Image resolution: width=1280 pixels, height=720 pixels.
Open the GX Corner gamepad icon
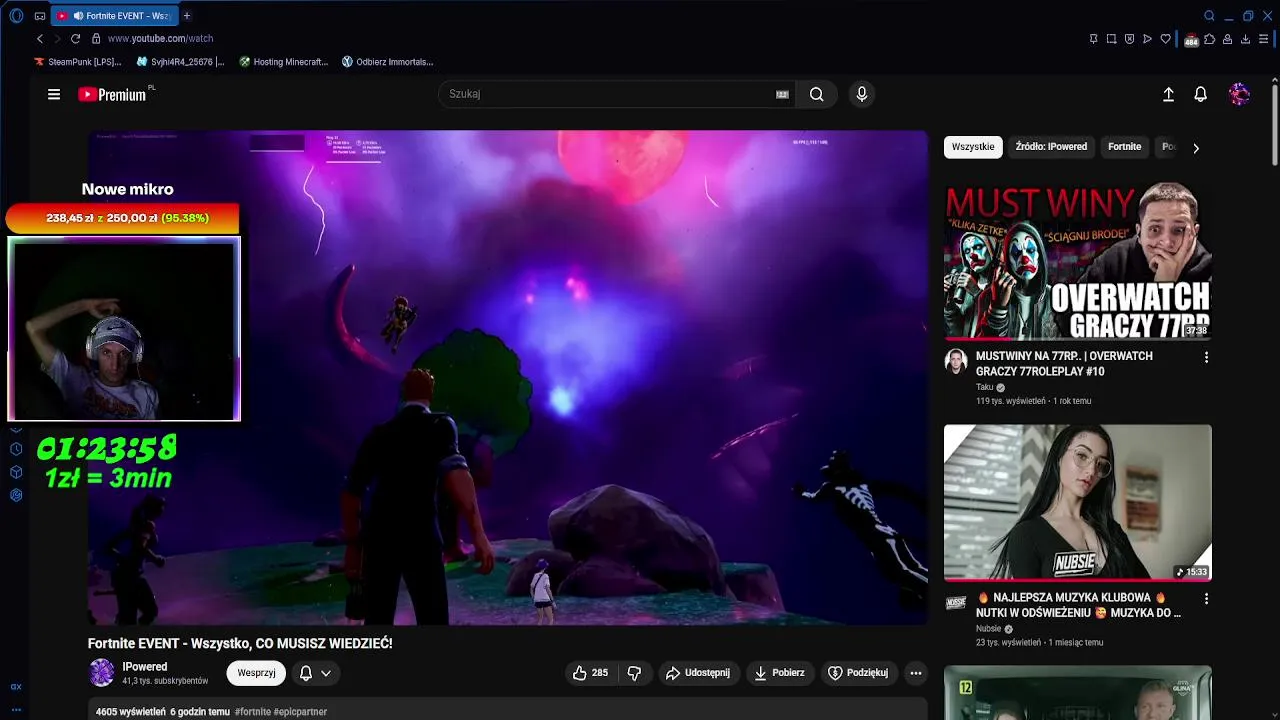tap(40, 16)
